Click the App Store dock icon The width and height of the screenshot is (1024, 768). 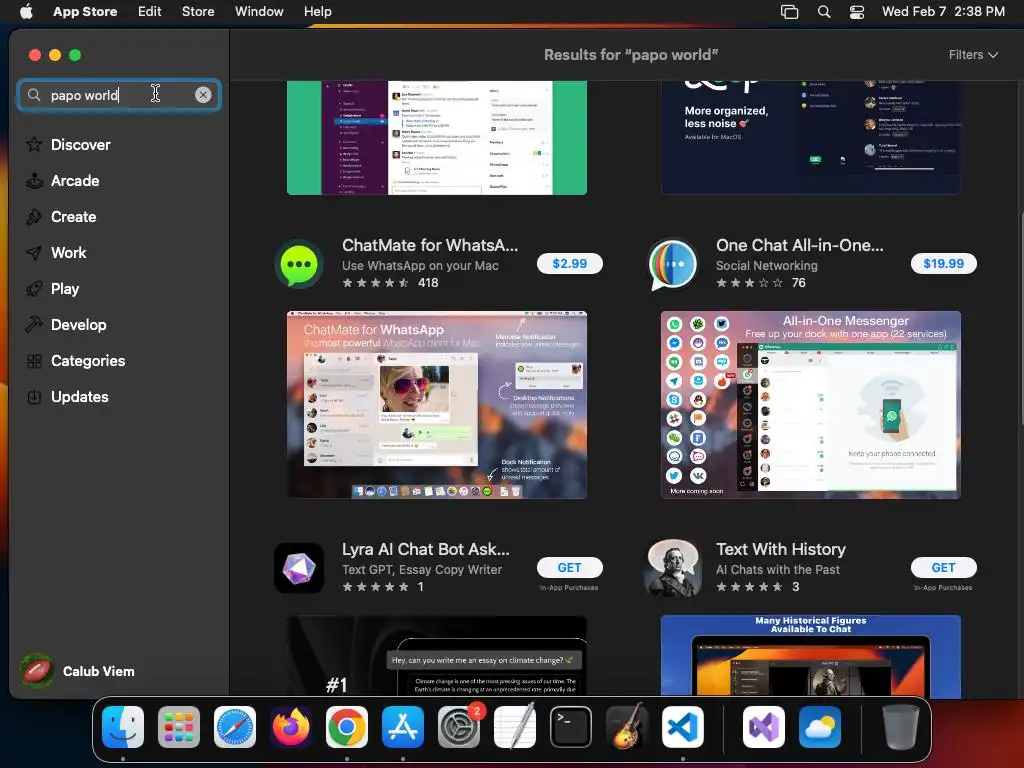point(403,727)
